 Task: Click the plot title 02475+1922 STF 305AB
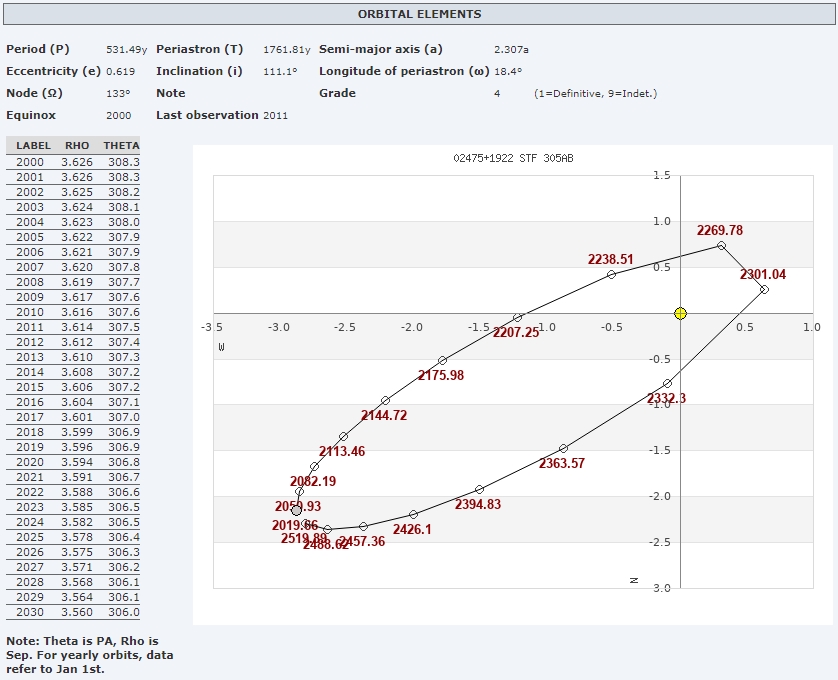[x=513, y=158]
